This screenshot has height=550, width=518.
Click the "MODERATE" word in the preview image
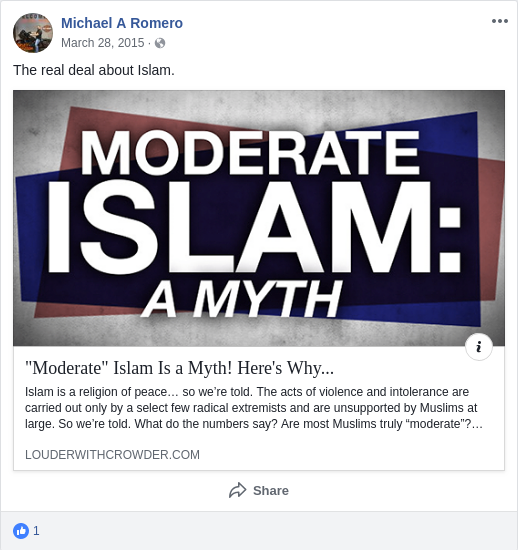point(250,153)
